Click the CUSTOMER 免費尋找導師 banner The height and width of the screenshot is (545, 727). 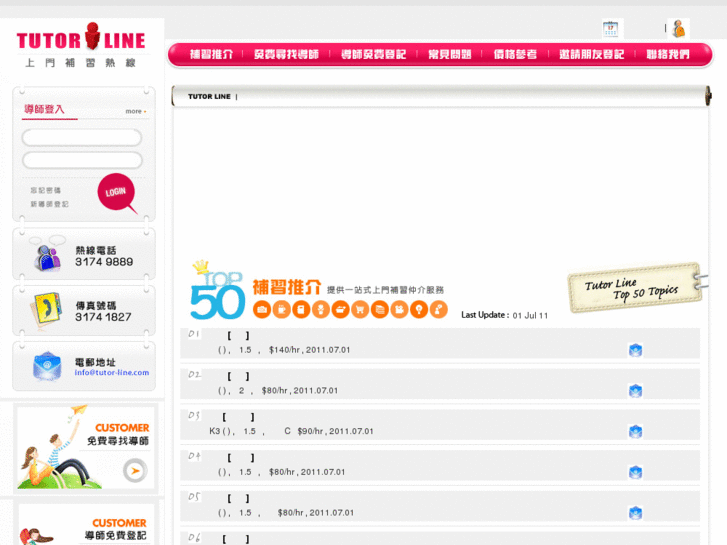tap(86, 448)
